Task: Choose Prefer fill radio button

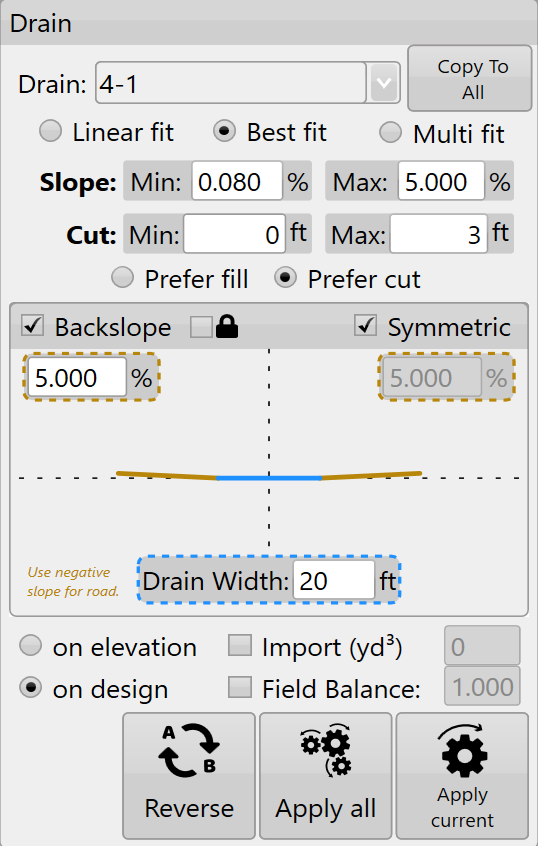Action: (122, 278)
